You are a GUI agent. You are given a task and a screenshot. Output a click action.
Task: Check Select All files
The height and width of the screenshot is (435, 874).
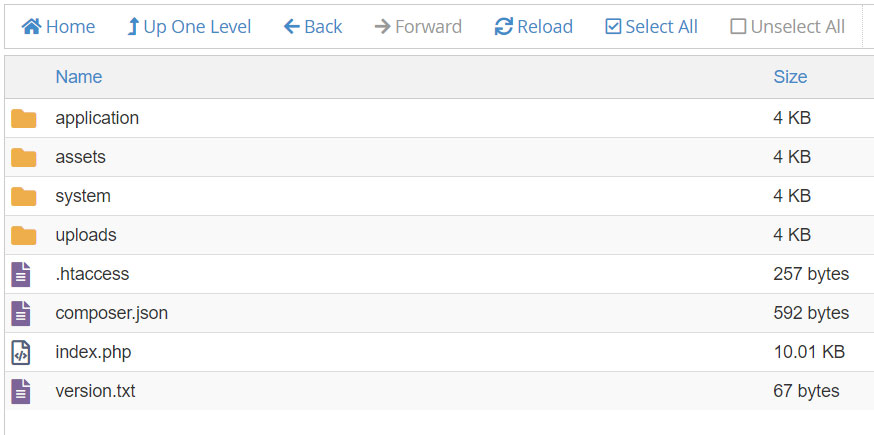pos(652,27)
